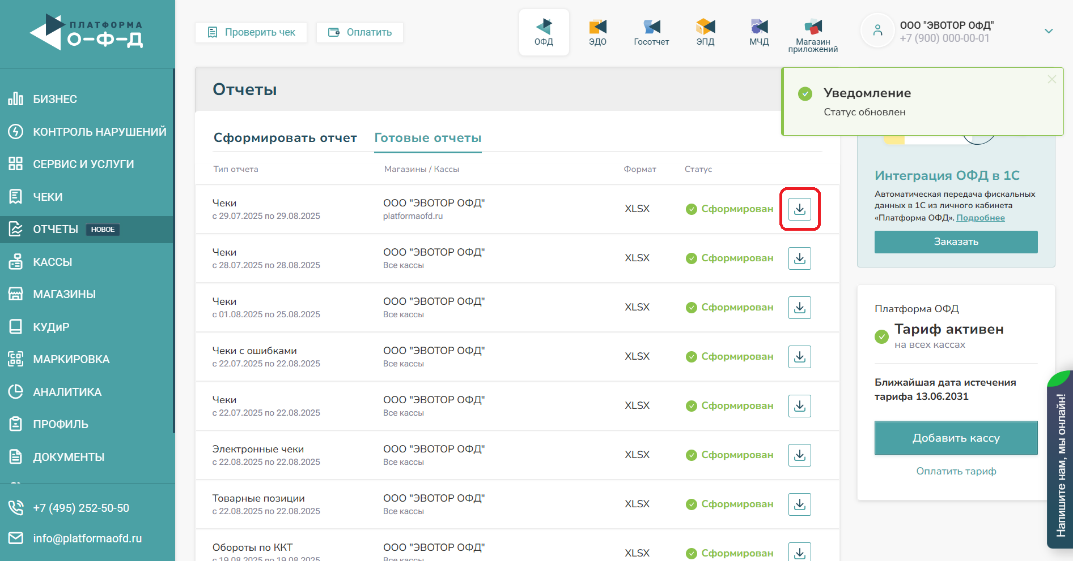The image size is (1073, 561).
Task: Open the Госотчет service icon
Action: coord(652,32)
